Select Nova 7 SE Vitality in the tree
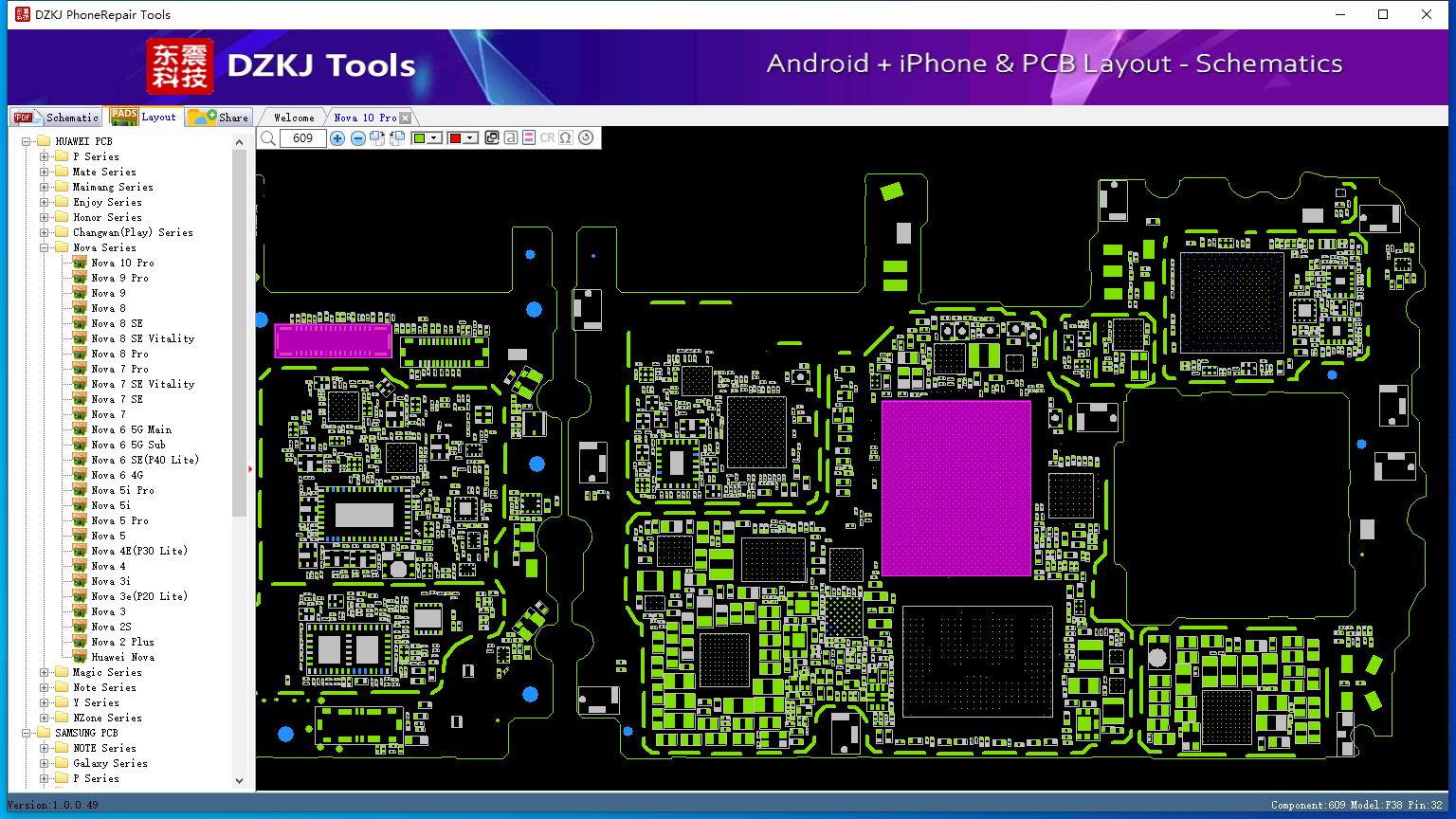The image size is (1456, 819). [142, 384]
